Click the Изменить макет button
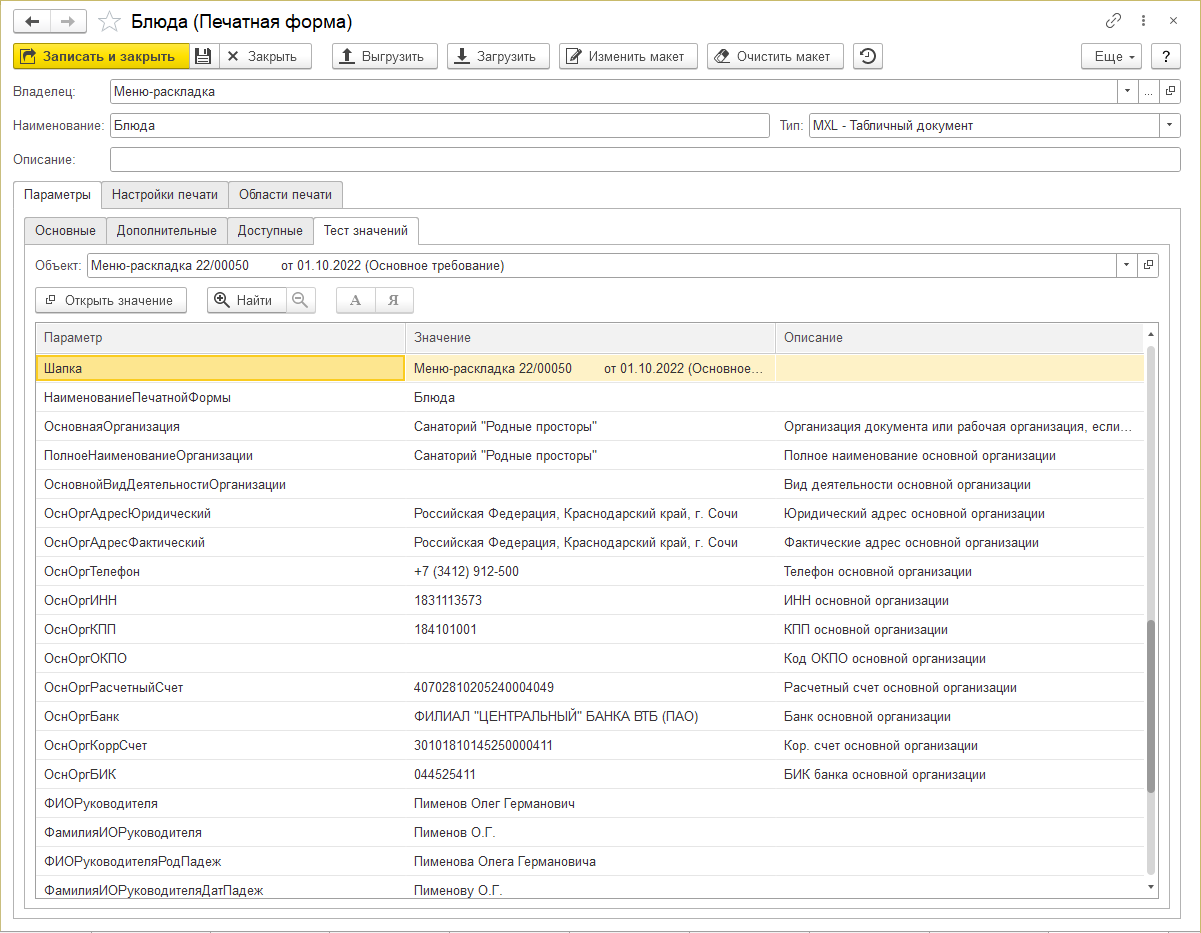The image size is (1201, 933). [x=627, y=57]
